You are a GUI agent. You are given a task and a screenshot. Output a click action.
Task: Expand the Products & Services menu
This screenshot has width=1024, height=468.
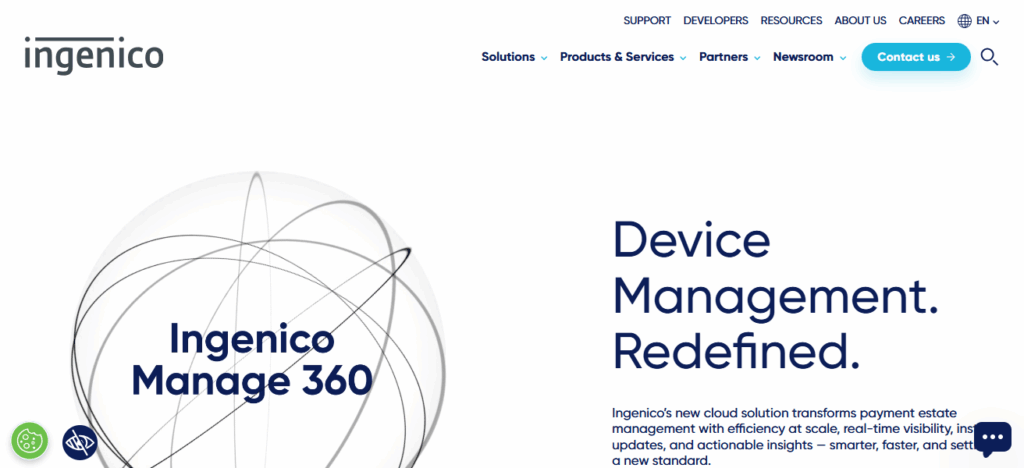click(622, 57)
